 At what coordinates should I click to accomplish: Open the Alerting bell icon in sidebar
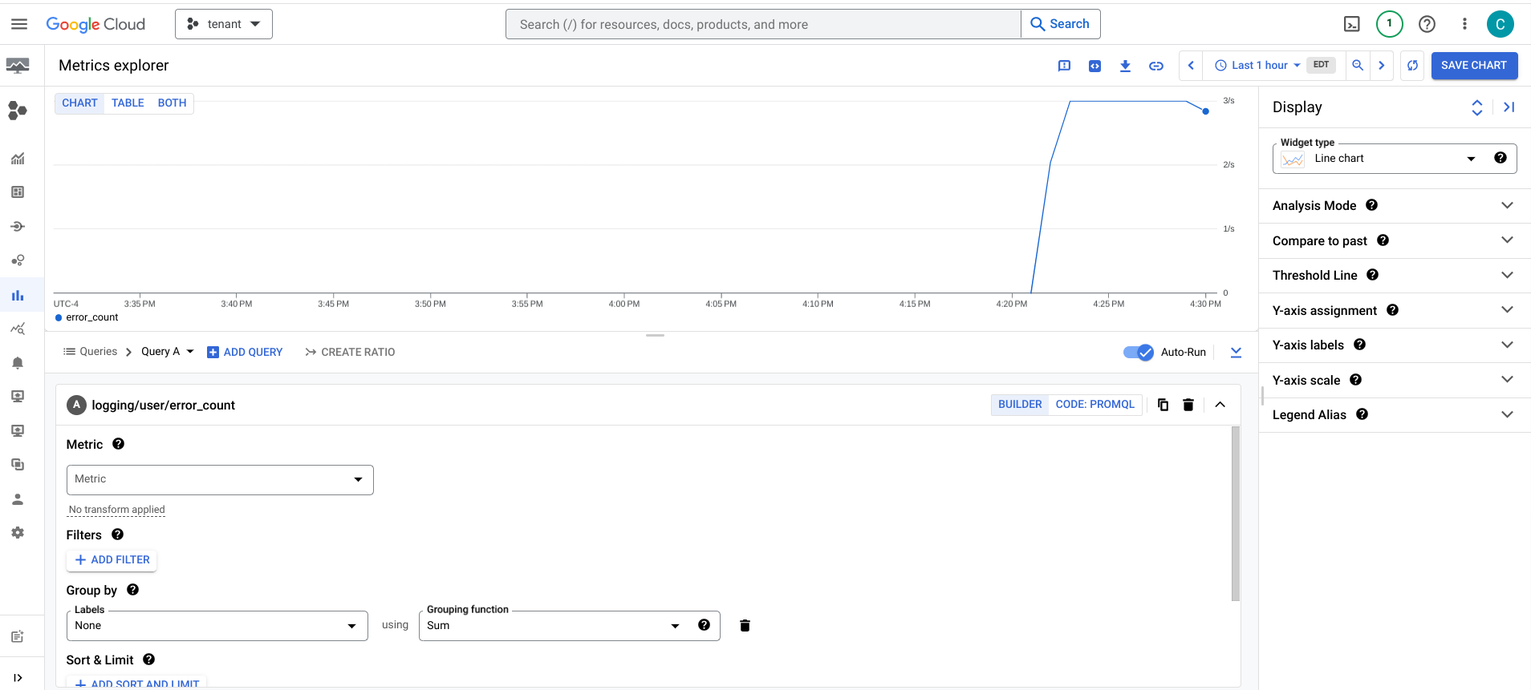click(17, 363)
